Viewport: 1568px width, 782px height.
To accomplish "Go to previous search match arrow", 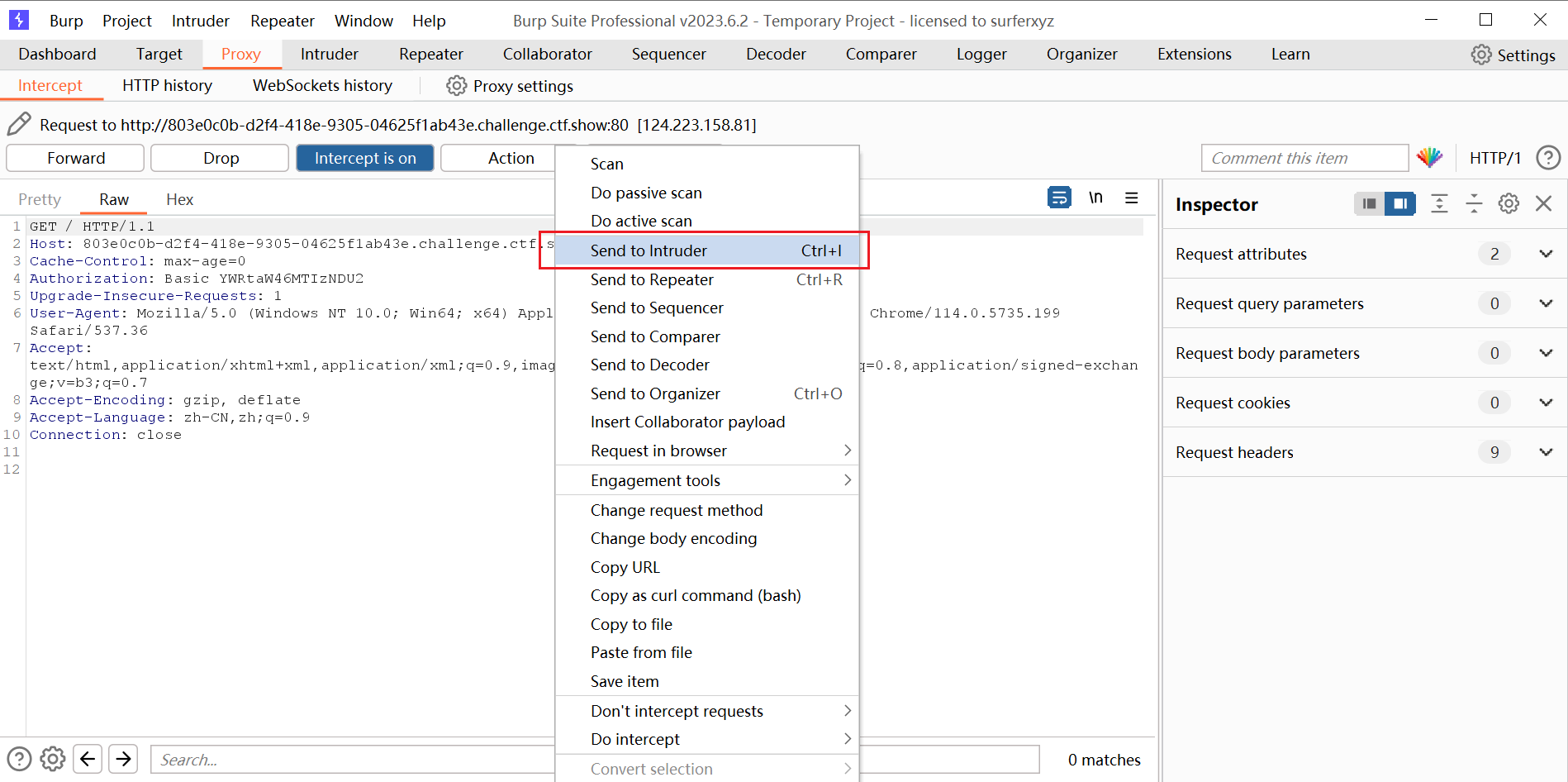I will tap(88, 759).
